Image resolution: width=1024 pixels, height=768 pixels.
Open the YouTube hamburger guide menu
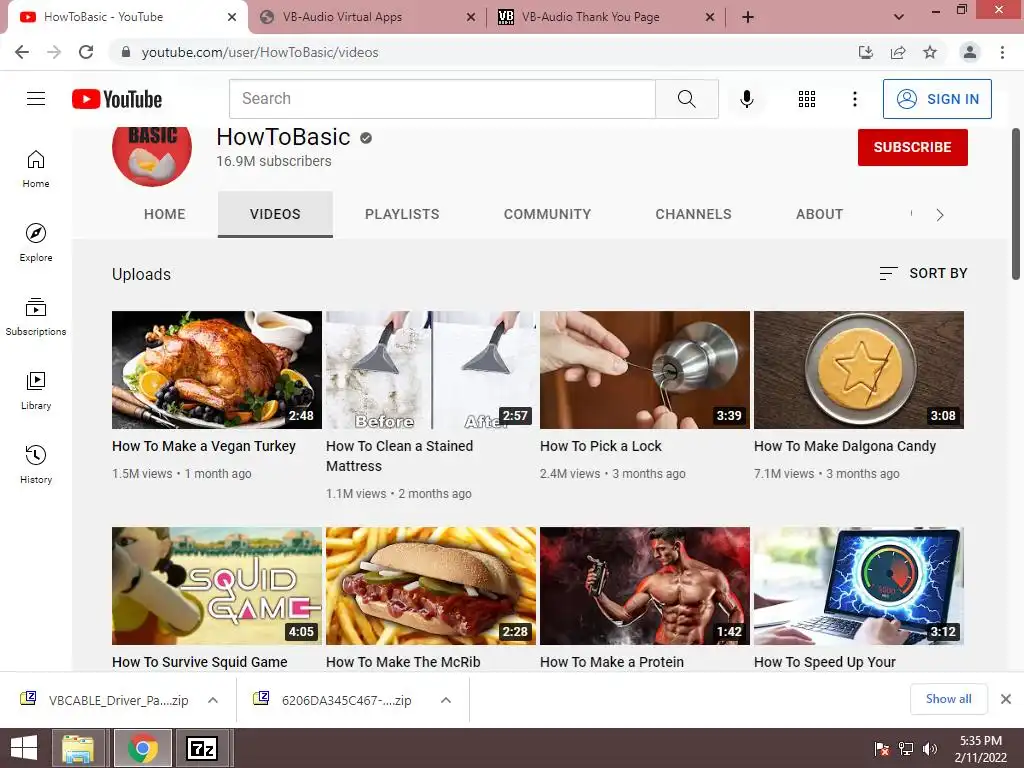[x=36, y=99]
